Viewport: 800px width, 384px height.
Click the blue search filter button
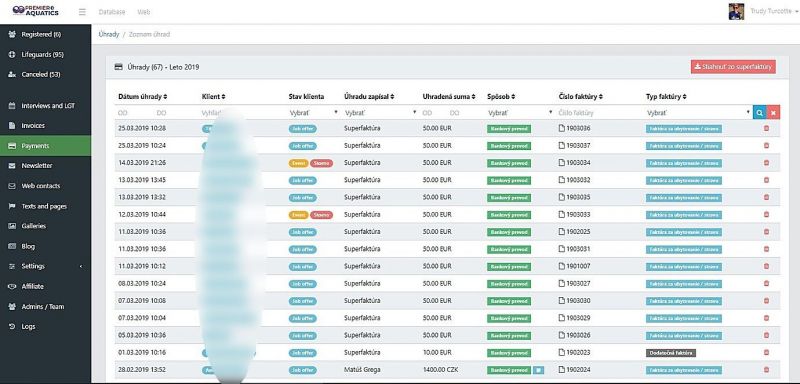tap(759, 113)
